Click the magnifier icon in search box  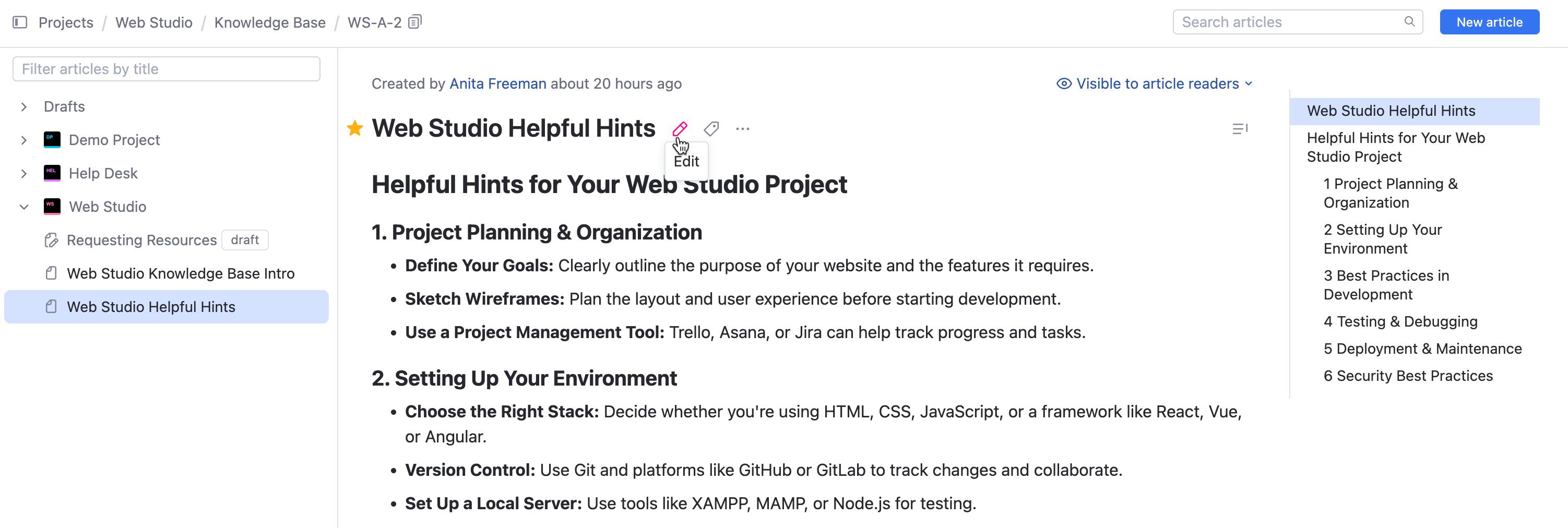point(1409,22)
